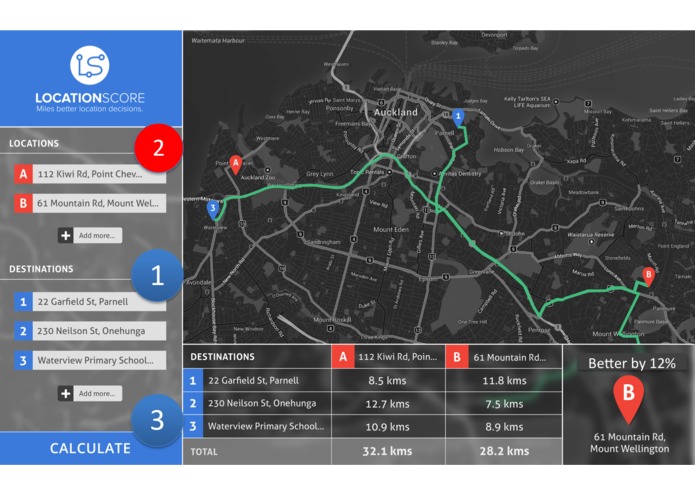Click the TOTAL row label
The image size is (695, 494).
(x=204, y=452)
